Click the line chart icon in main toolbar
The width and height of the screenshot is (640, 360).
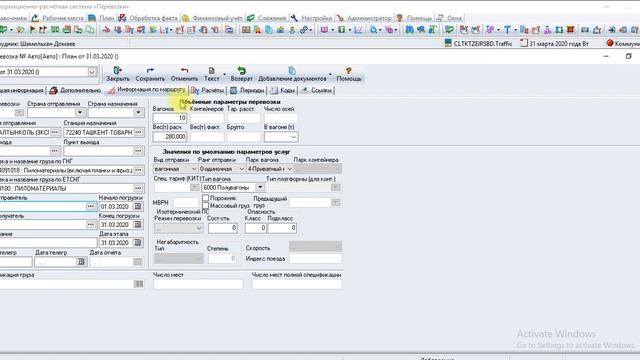[358, 30]
